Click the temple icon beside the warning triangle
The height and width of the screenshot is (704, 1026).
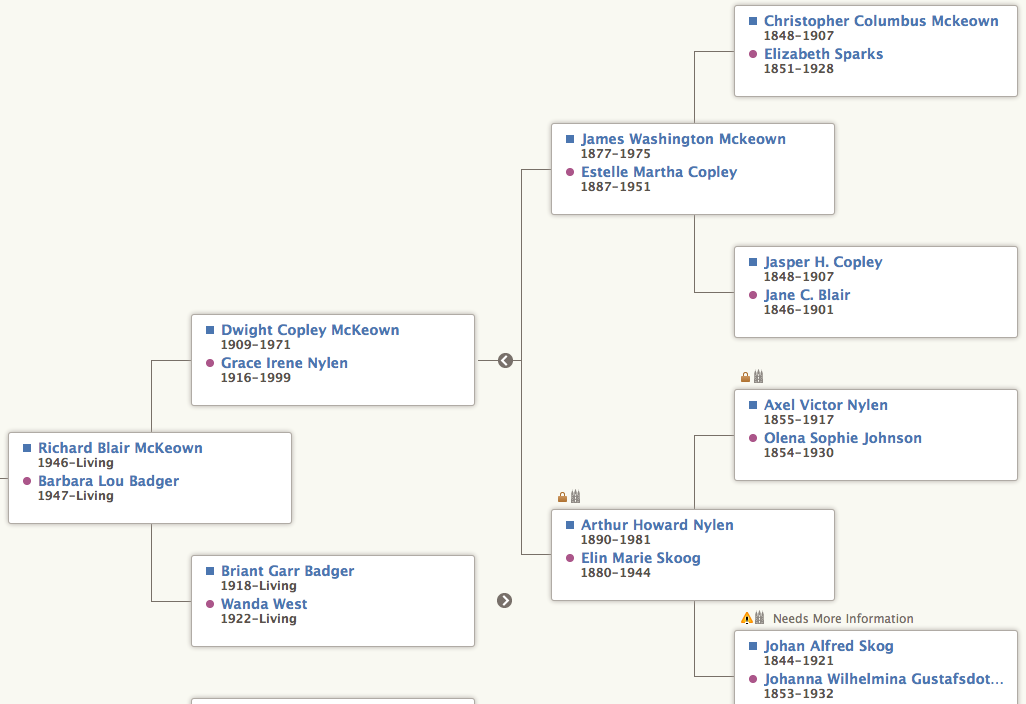[760, 618]
